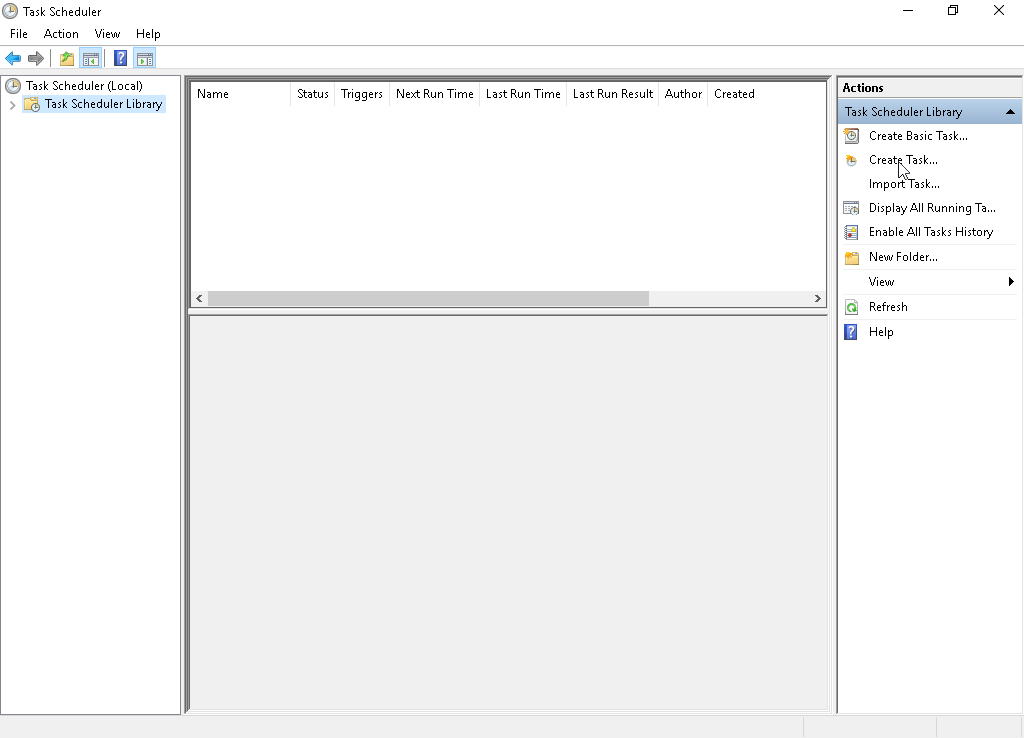Click New Folder... action
This screenshot has height=738, width=1024.
click(903, 257)
